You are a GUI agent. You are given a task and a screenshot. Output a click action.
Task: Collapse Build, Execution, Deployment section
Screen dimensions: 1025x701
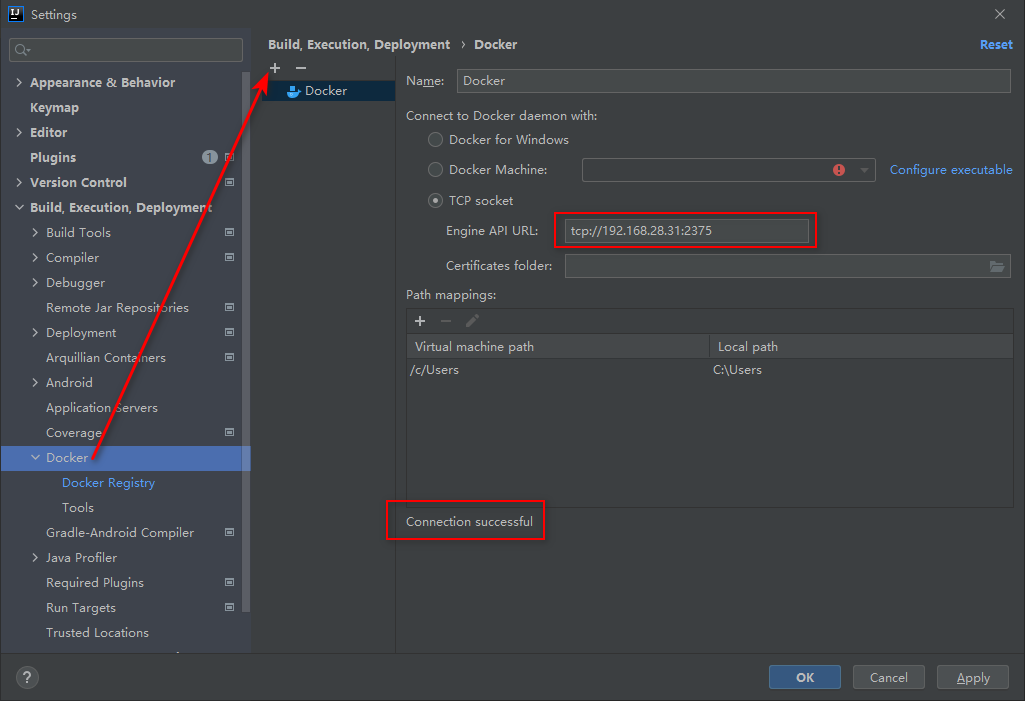[x=19, y=207]
